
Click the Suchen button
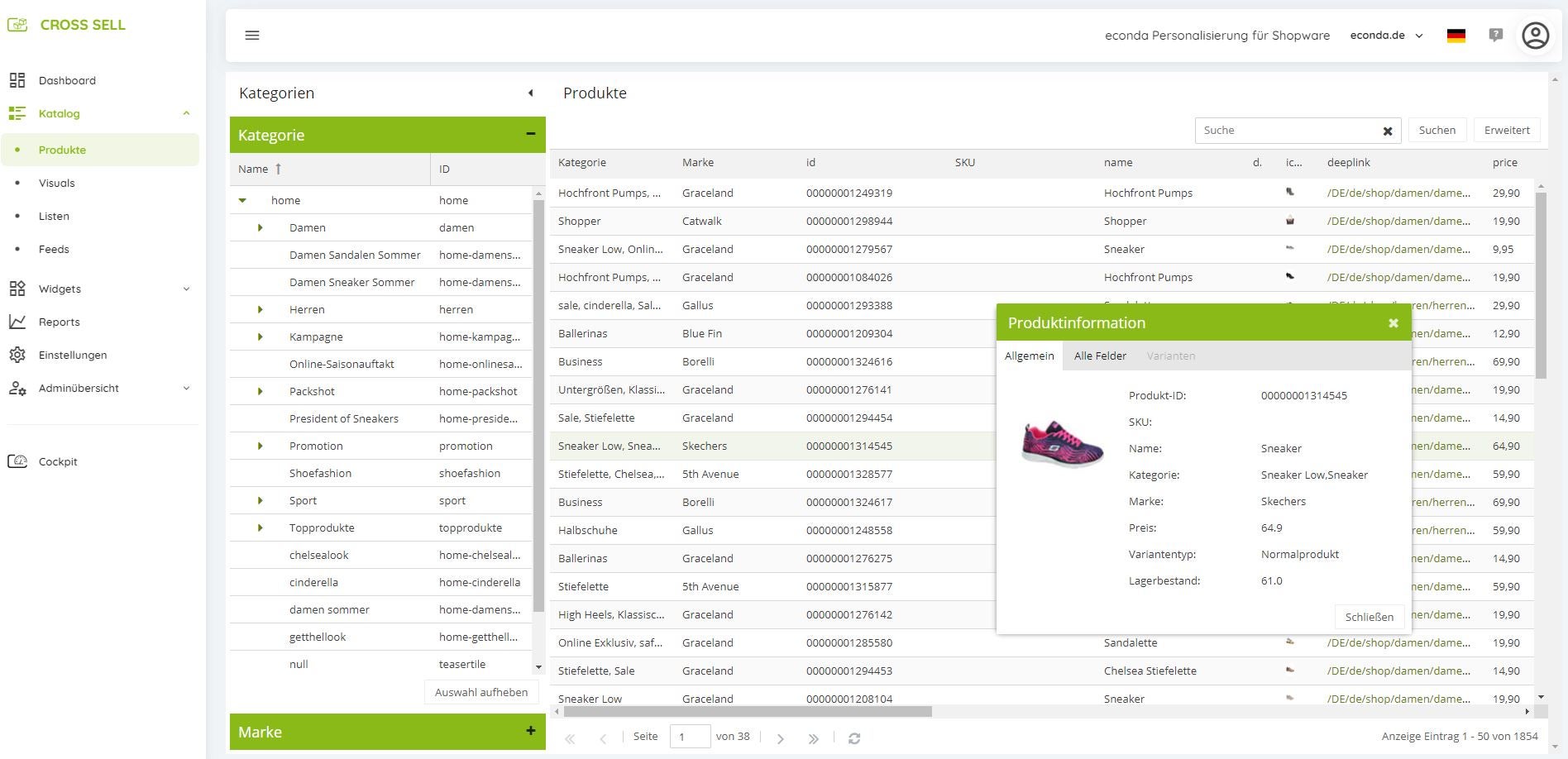coord(1437,130)
